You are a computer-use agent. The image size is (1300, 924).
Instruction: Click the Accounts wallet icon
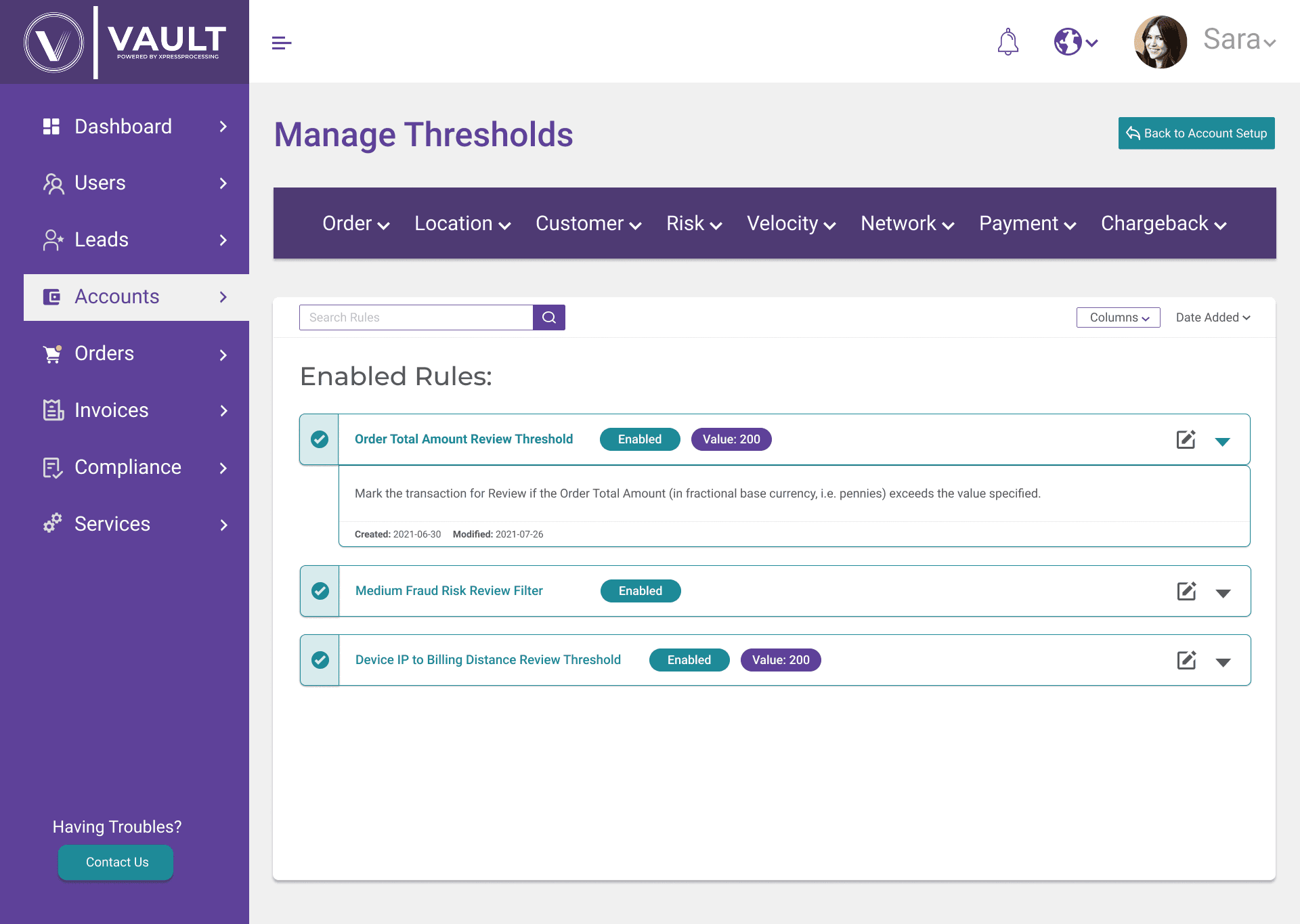pyautogui.click(x=51, y=297)
